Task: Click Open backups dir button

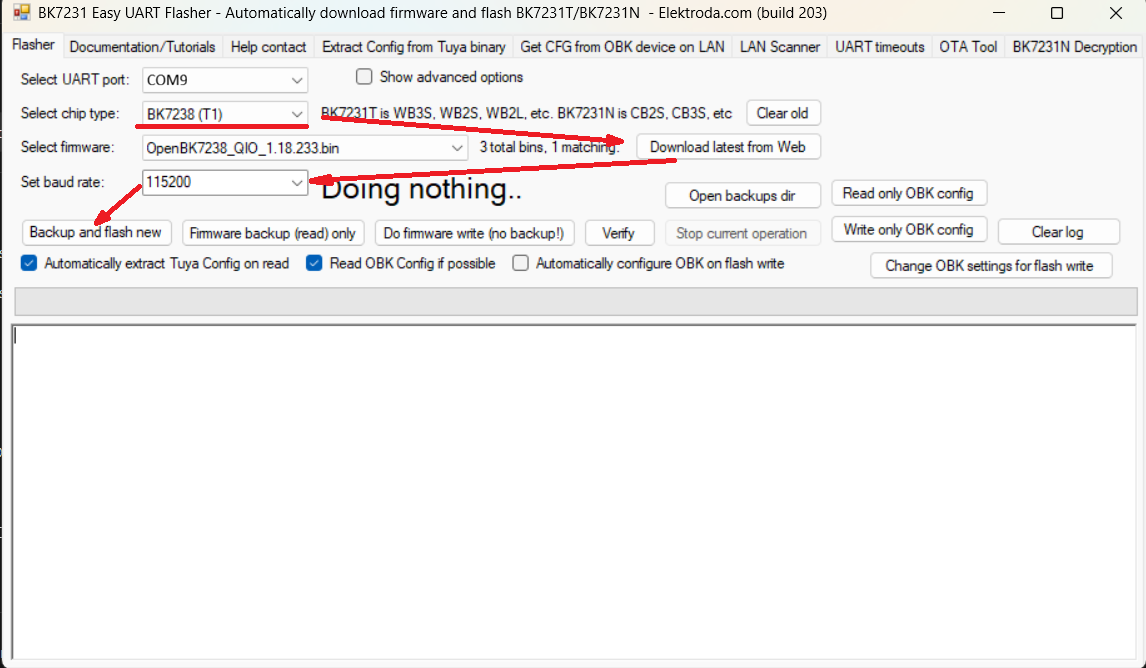Action: tap(743, 196)
